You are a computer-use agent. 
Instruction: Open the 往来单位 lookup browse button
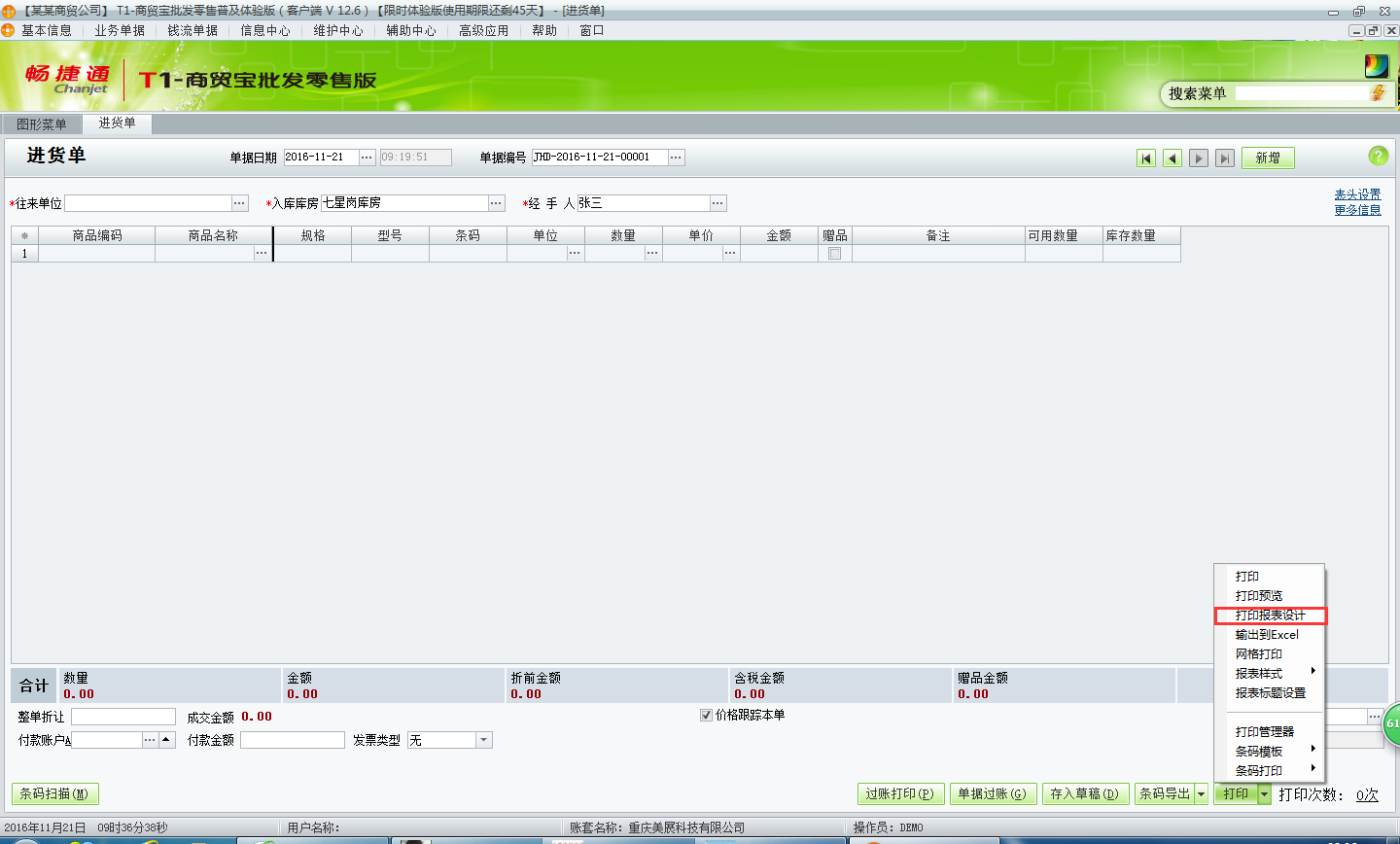[238, 203]
